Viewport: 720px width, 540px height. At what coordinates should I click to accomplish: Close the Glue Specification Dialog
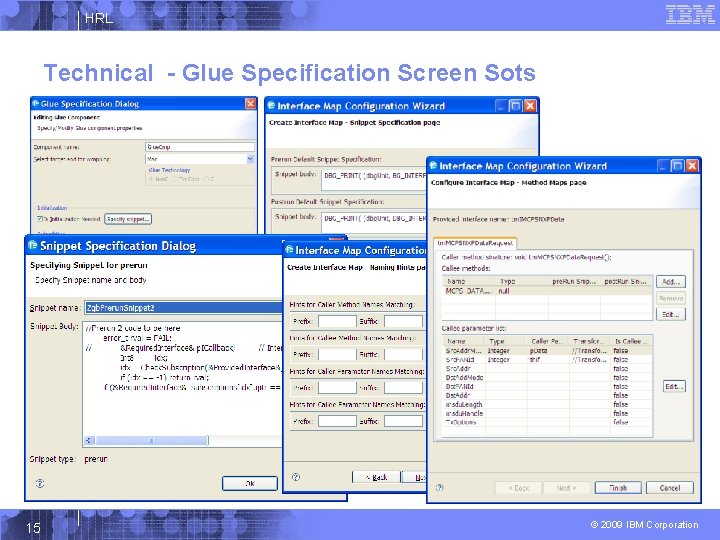[250, 104]
